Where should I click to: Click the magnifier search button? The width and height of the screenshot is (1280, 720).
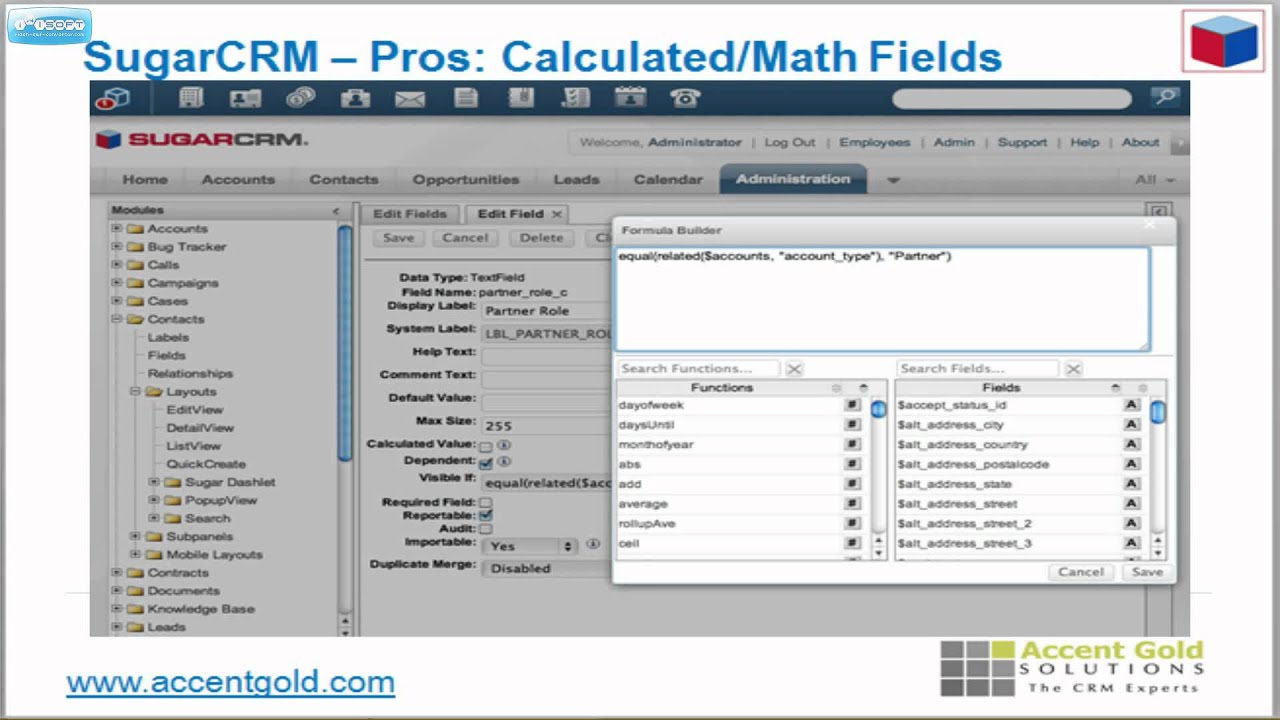pos(1164,97)
